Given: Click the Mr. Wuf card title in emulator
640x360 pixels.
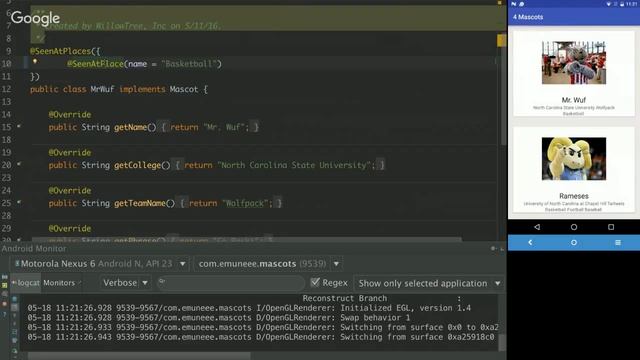Looking at the screenshot, I should (573, 100).
